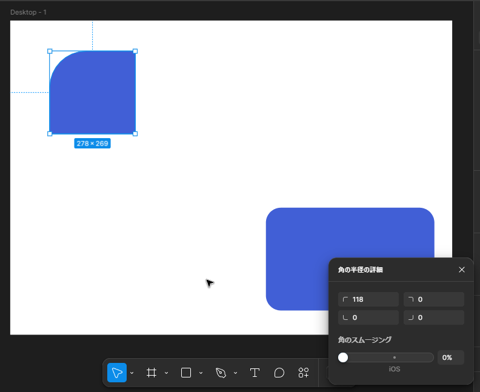Expand the shape tools dropdown arrow

click(x=201, y=373)
